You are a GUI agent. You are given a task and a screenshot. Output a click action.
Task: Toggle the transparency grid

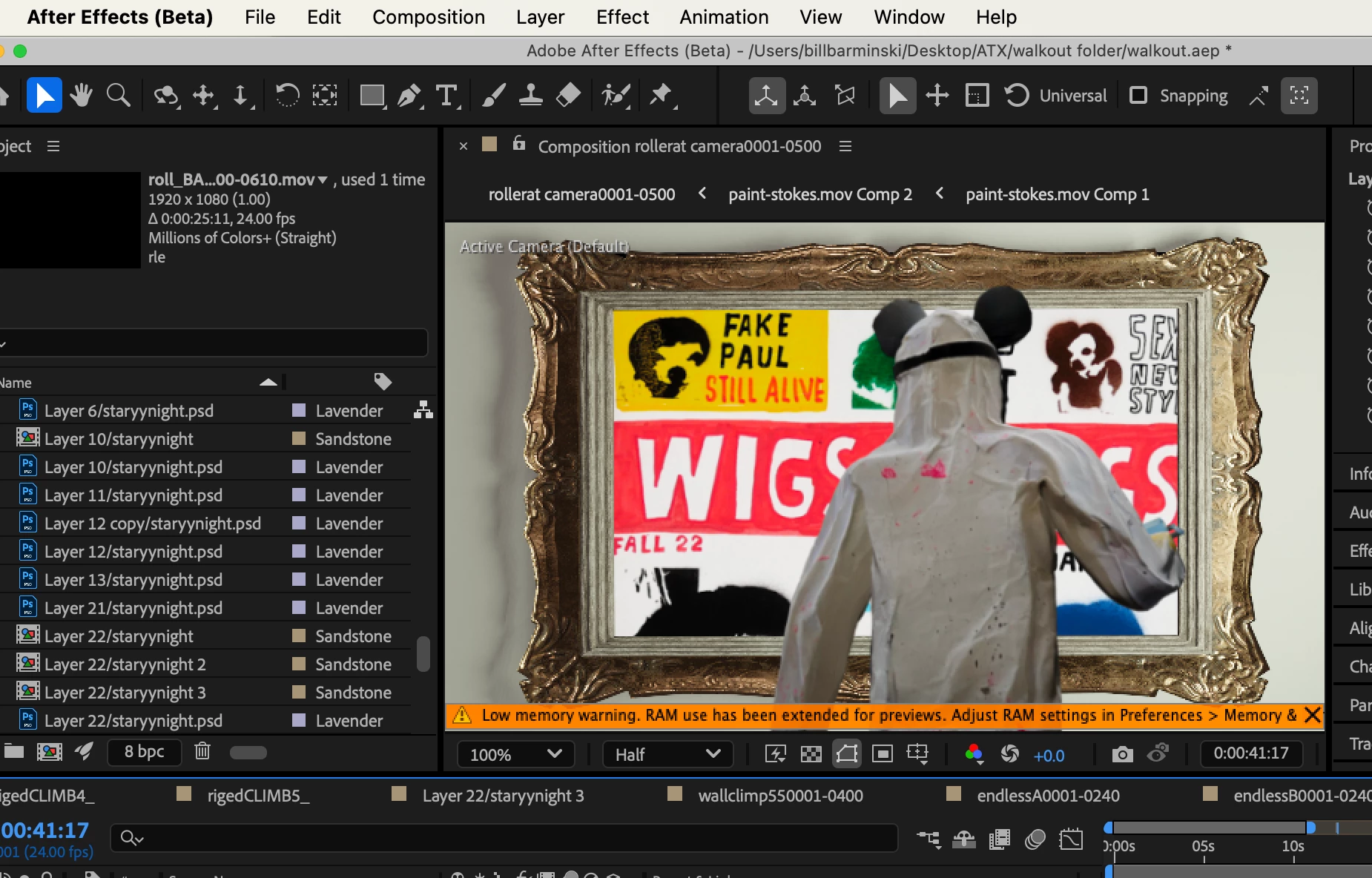pos(811,754)
